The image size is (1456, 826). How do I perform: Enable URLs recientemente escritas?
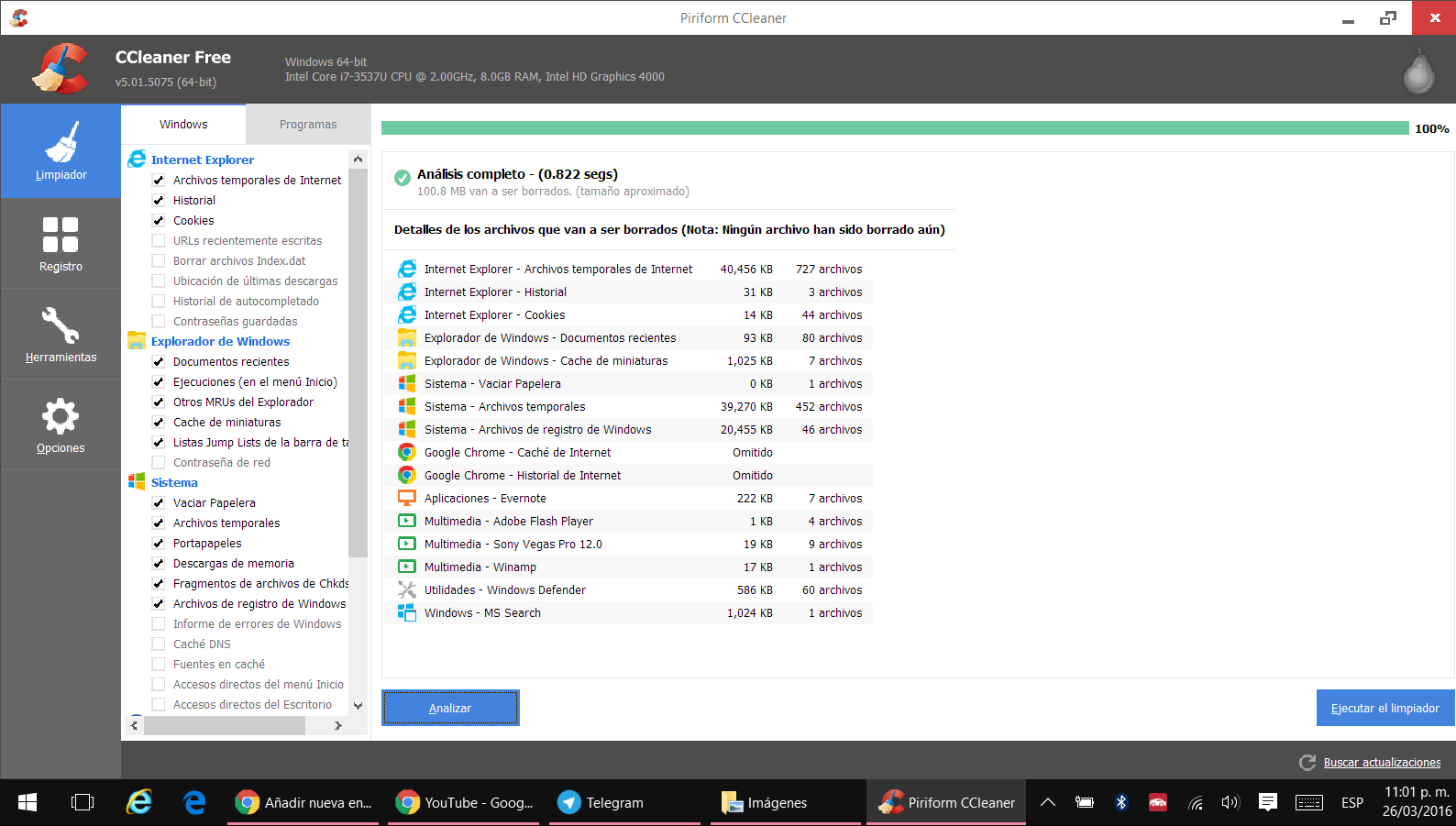pos(159,240)
